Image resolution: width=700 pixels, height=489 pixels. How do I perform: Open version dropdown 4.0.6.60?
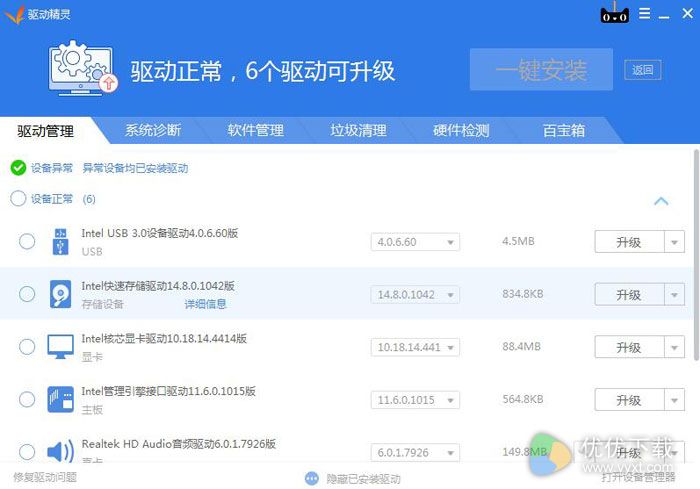(x=415, y=242)
